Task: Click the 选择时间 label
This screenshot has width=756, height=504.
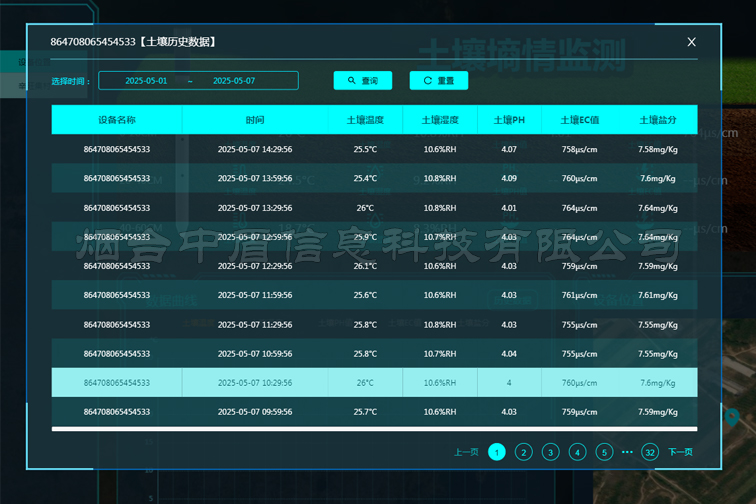Action: pos(70,81)
